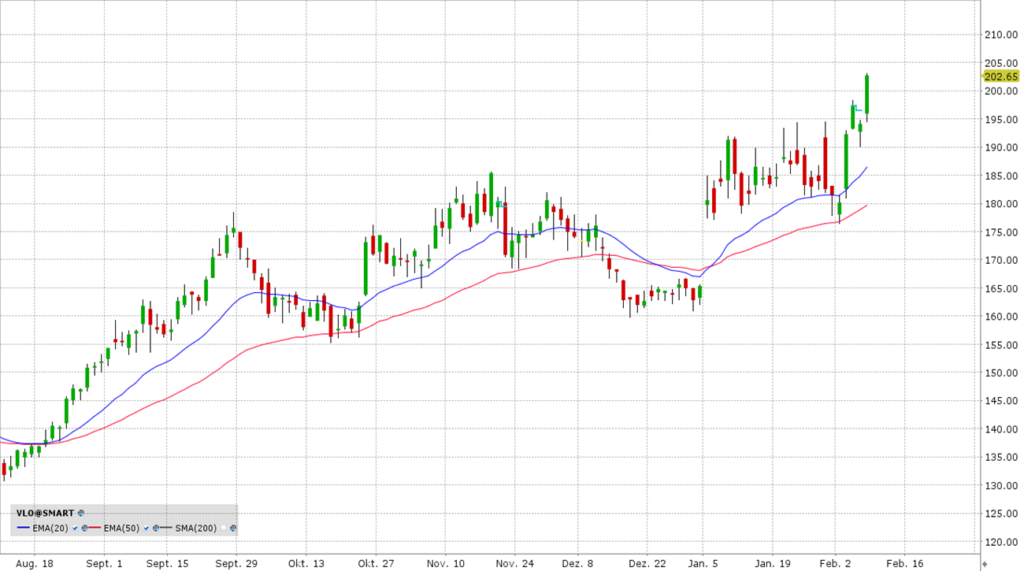Open the settings icon beside VLO@SMART
This screenshot has height=575, width=1024.
(81, 513)
